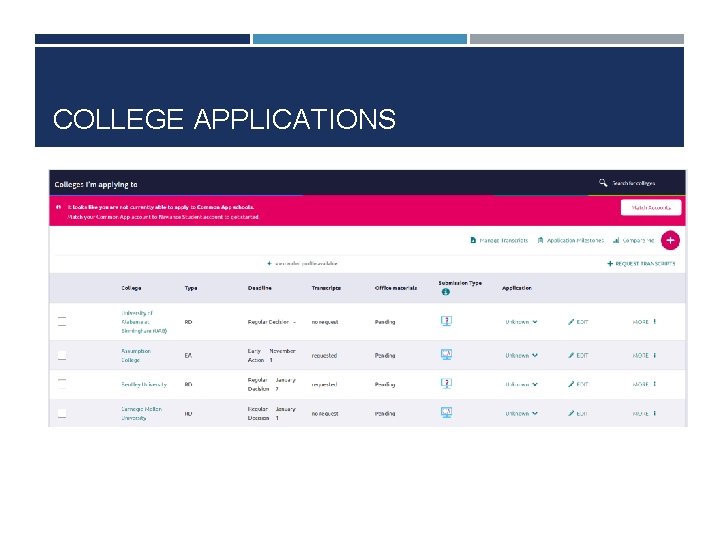720x540 pixels.
Task: Click 'requested' transcript status for Assumption College
Action: pos(324,355)
